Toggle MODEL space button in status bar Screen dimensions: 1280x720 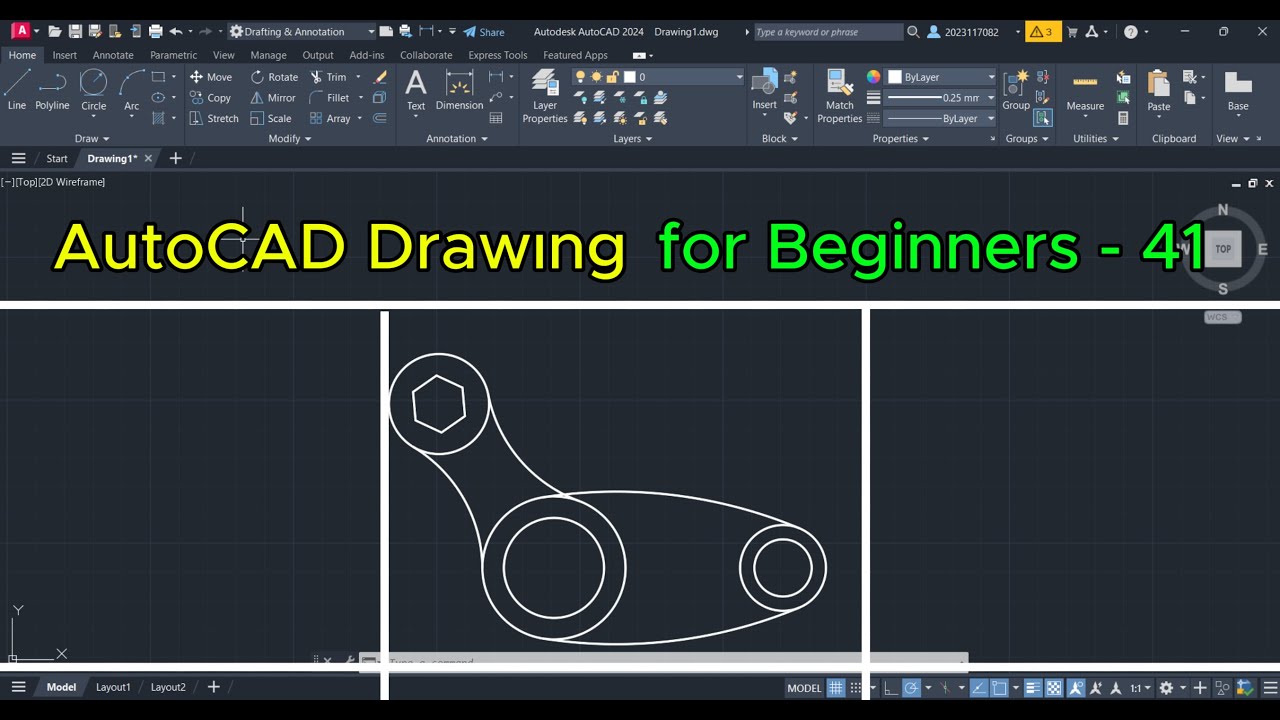click(805, 688)
